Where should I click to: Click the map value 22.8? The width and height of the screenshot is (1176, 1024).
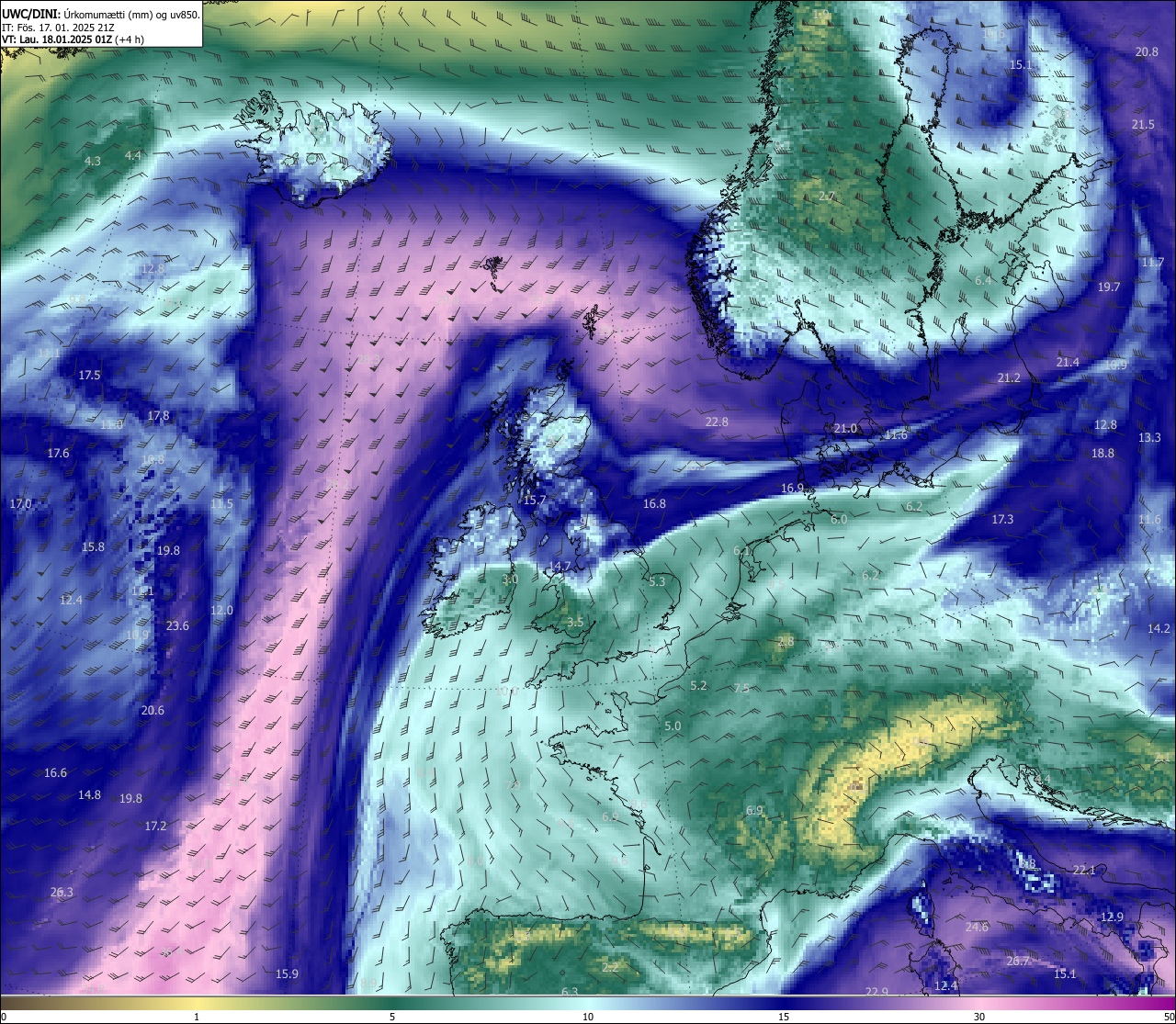pos(717,422)
